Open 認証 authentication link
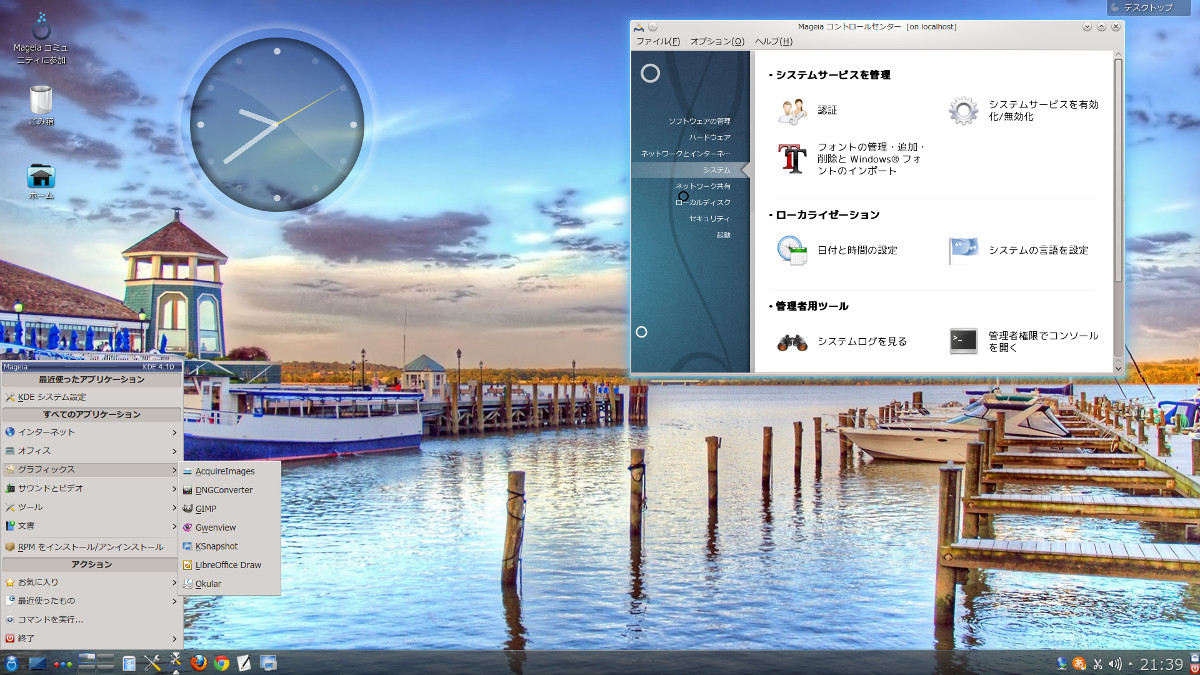Screen dimensions: 1200x675 click(x=827, y=110)
